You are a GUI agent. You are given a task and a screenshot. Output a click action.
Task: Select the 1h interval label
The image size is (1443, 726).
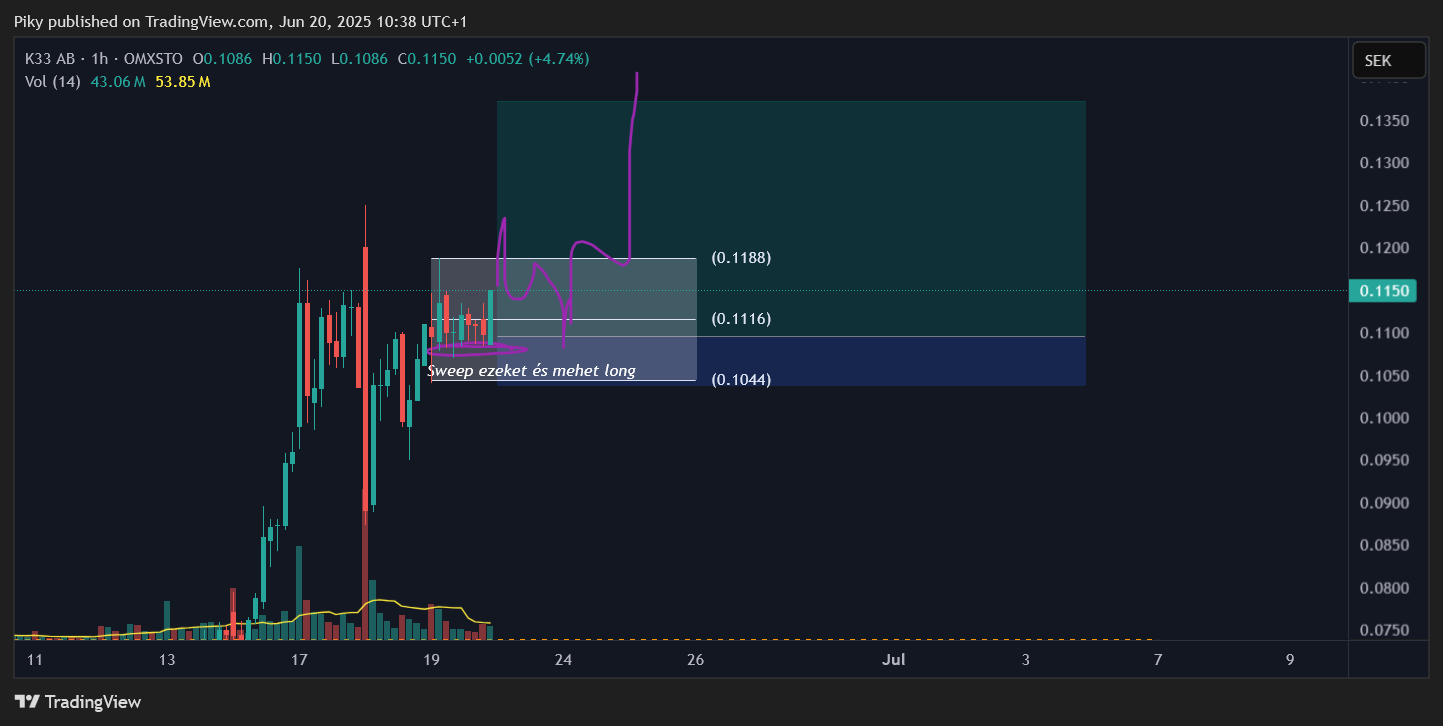click(x=99, y=59)
